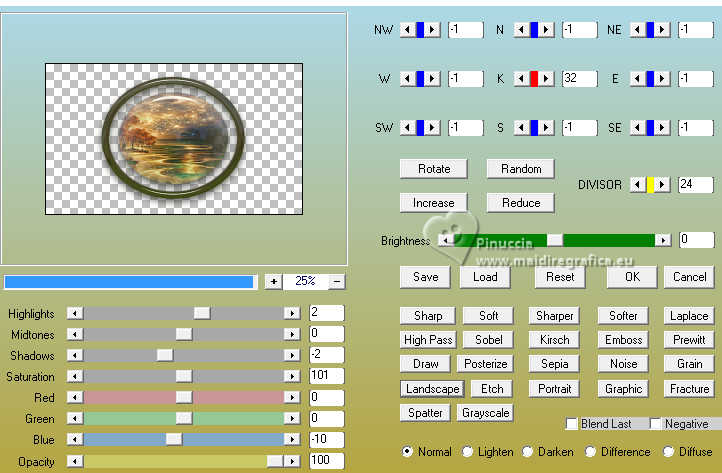This screenshot has width=722, height=473.
Task: Click Saturation slider right arrow
Action: 292,376
